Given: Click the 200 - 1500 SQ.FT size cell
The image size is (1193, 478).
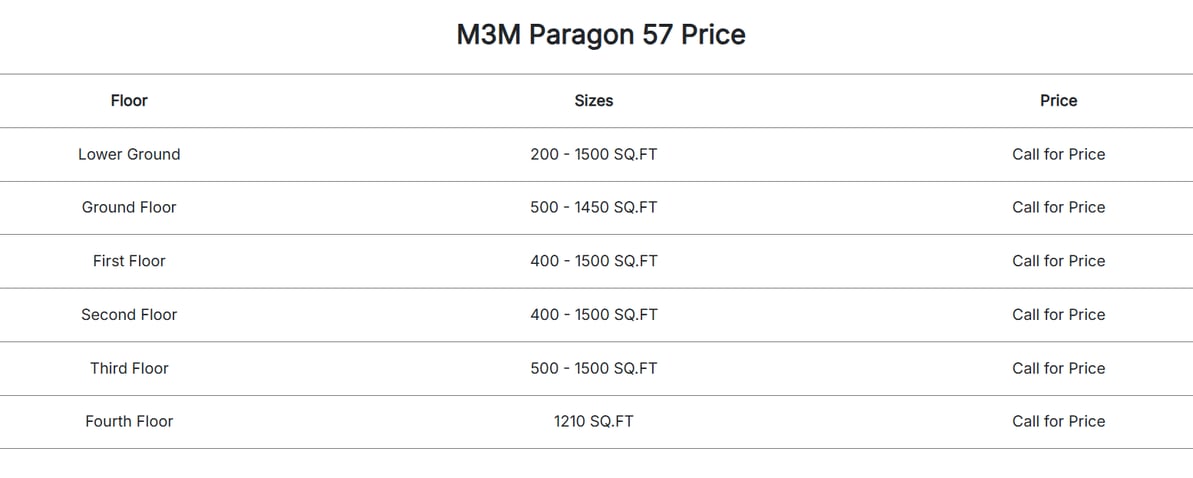Looking at the screenshot, I should coord(593,155).
